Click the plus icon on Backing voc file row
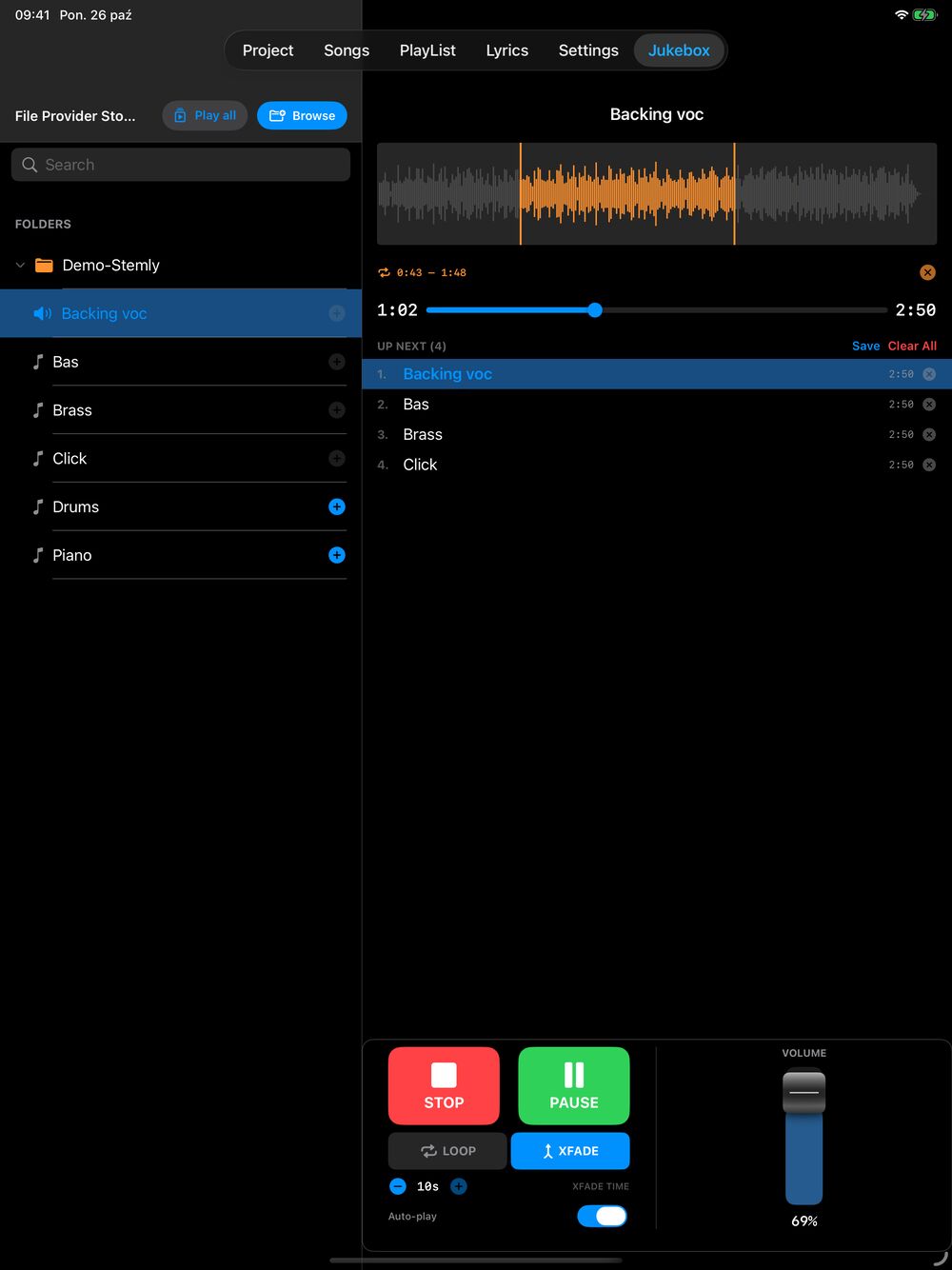Screen dimensions: 952x1270 [x=337, y=313]
